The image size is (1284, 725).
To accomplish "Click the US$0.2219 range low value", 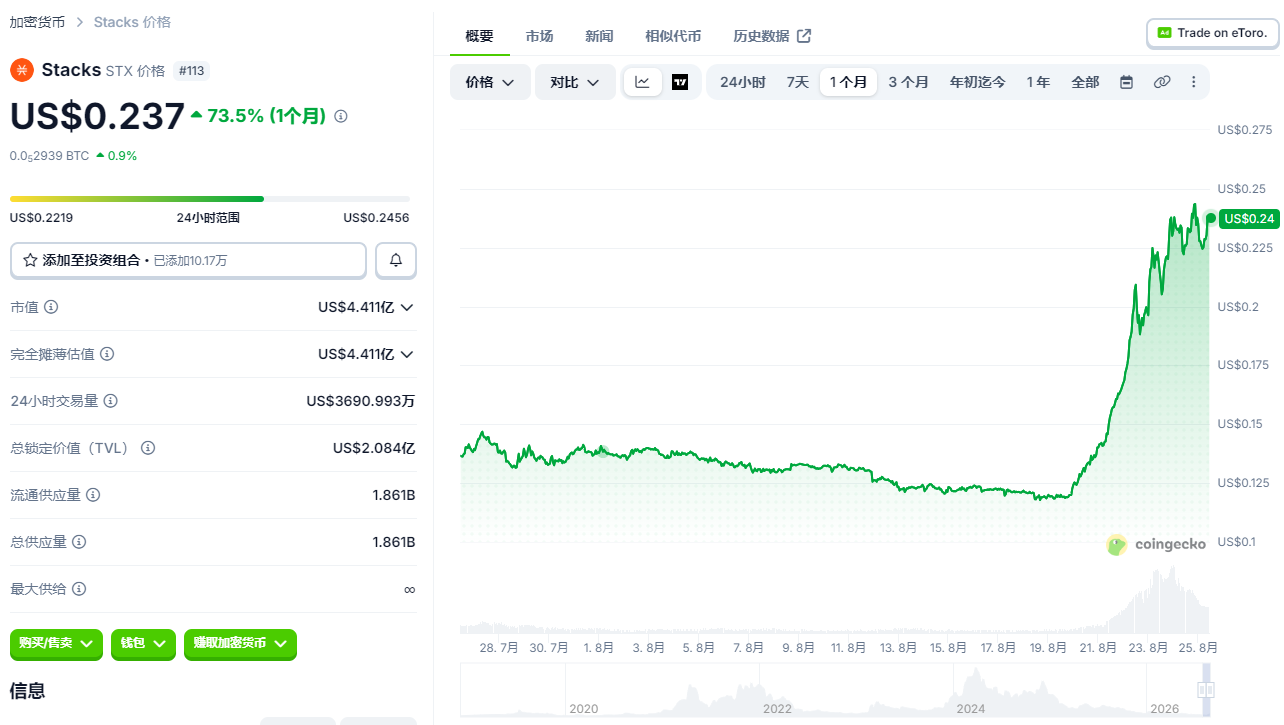I will click(x=41, y=217).
